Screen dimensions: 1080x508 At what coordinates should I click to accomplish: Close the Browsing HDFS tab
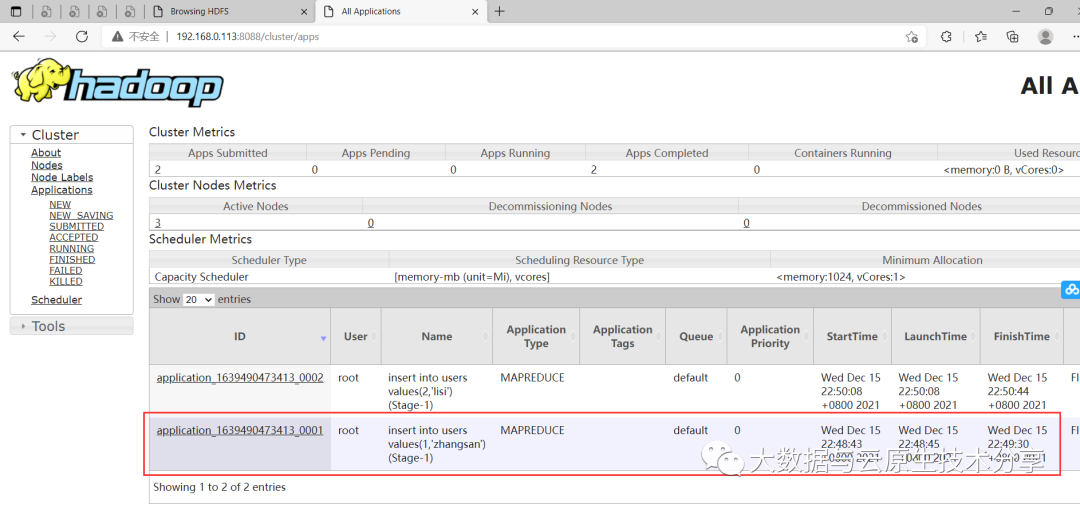[x=303, y=11]
